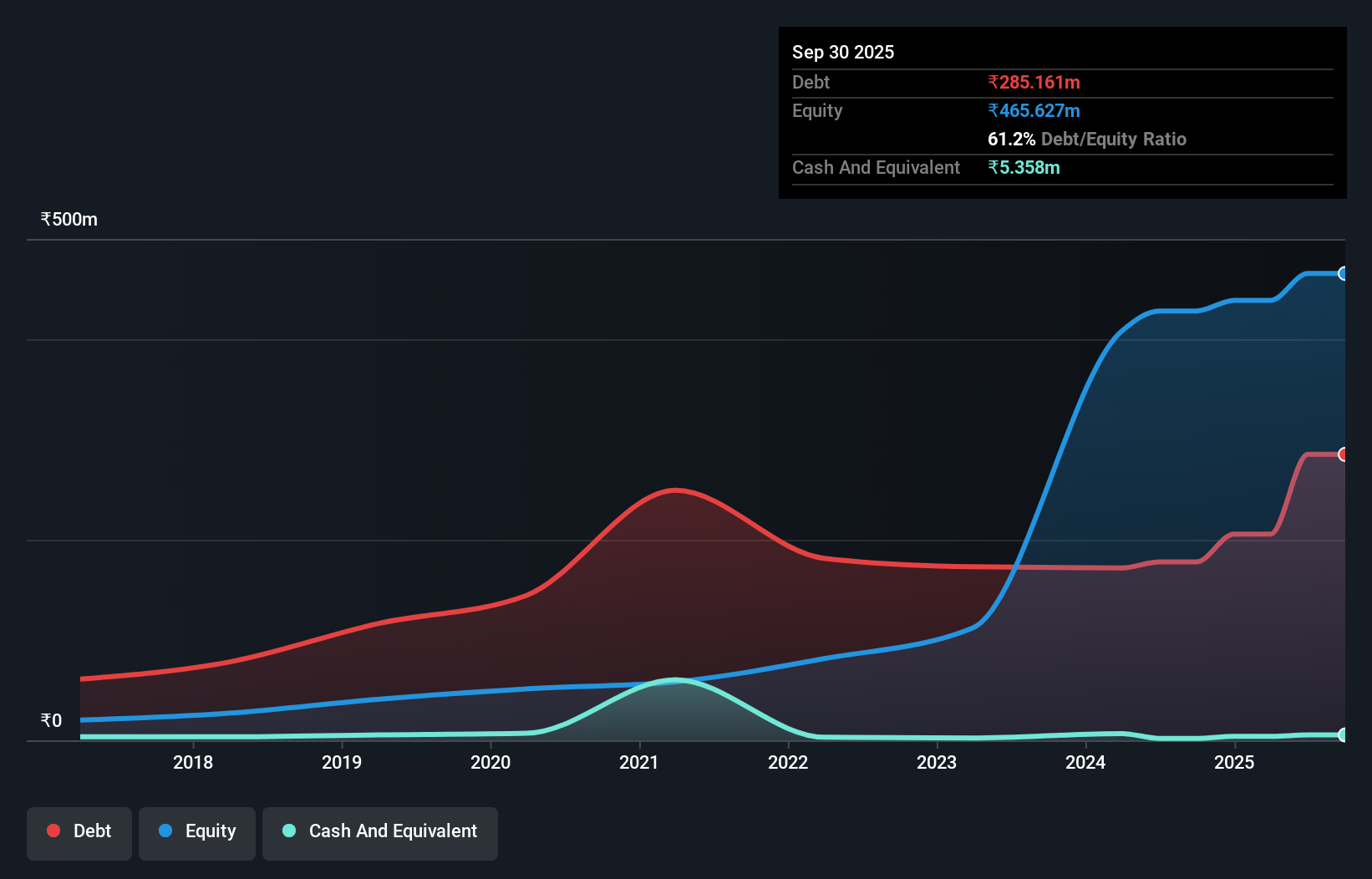The height and width of the screenshot is (879, 1372).
Task: Click the Debt endpoint circle on the chart
Action: (x=1343, y=455)
